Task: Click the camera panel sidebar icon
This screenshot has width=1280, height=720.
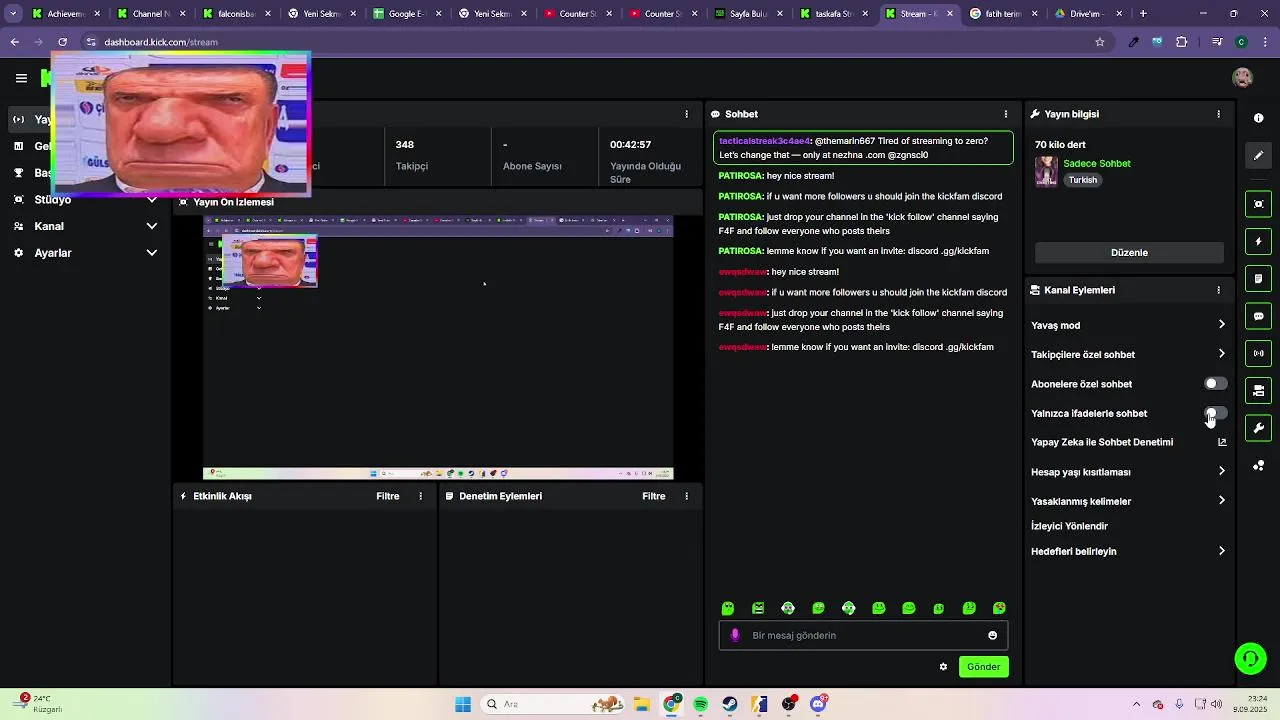Action: pos(1258,390)
